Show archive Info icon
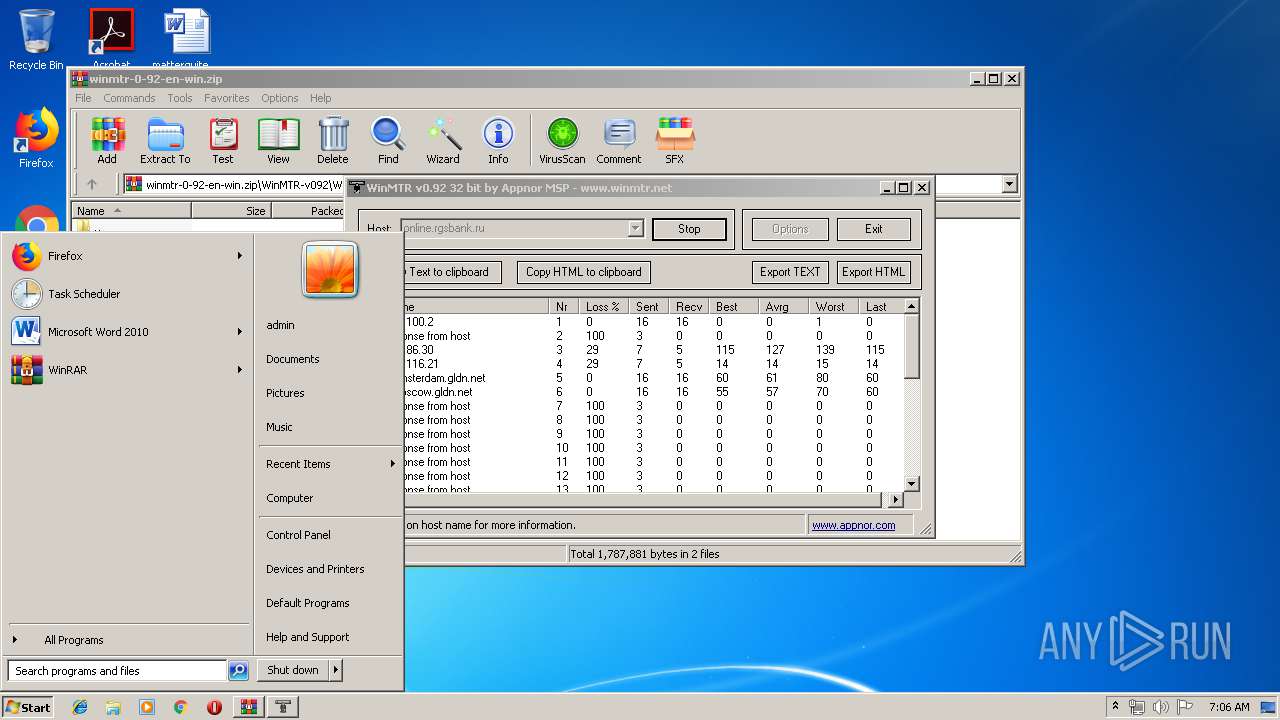The height and width of the screenshot is (720, 1280). click(498, 140)
